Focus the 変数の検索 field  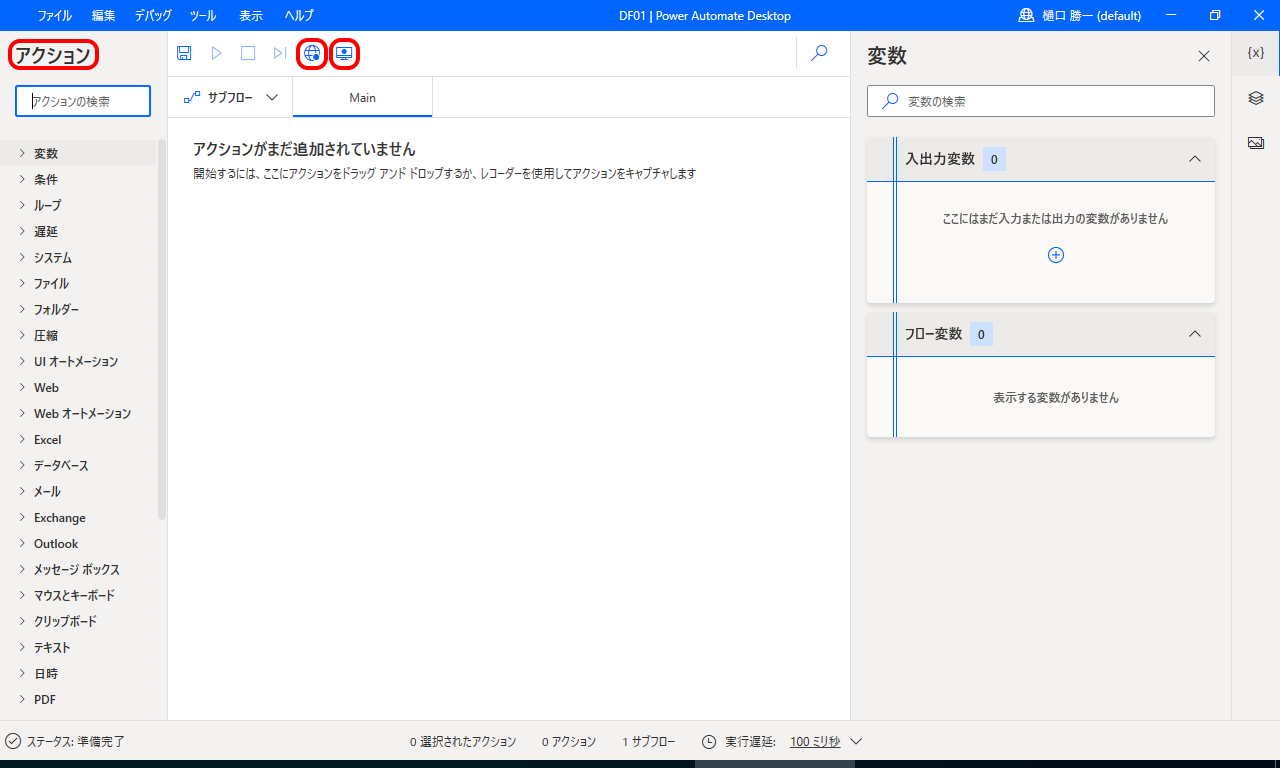tap(1041, 101)
